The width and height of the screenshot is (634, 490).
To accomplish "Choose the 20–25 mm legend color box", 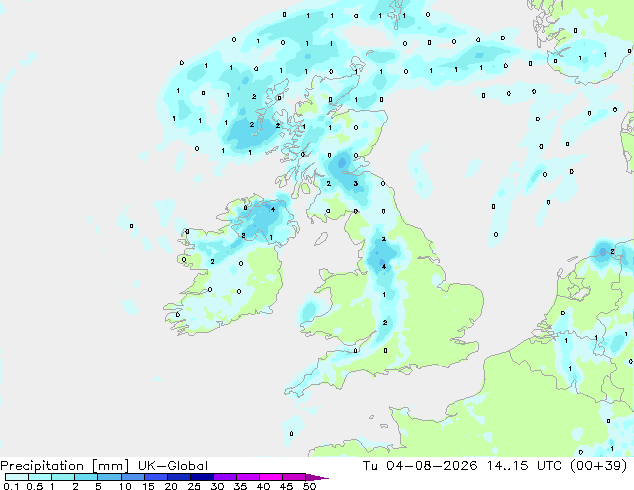I will (179, 477).
